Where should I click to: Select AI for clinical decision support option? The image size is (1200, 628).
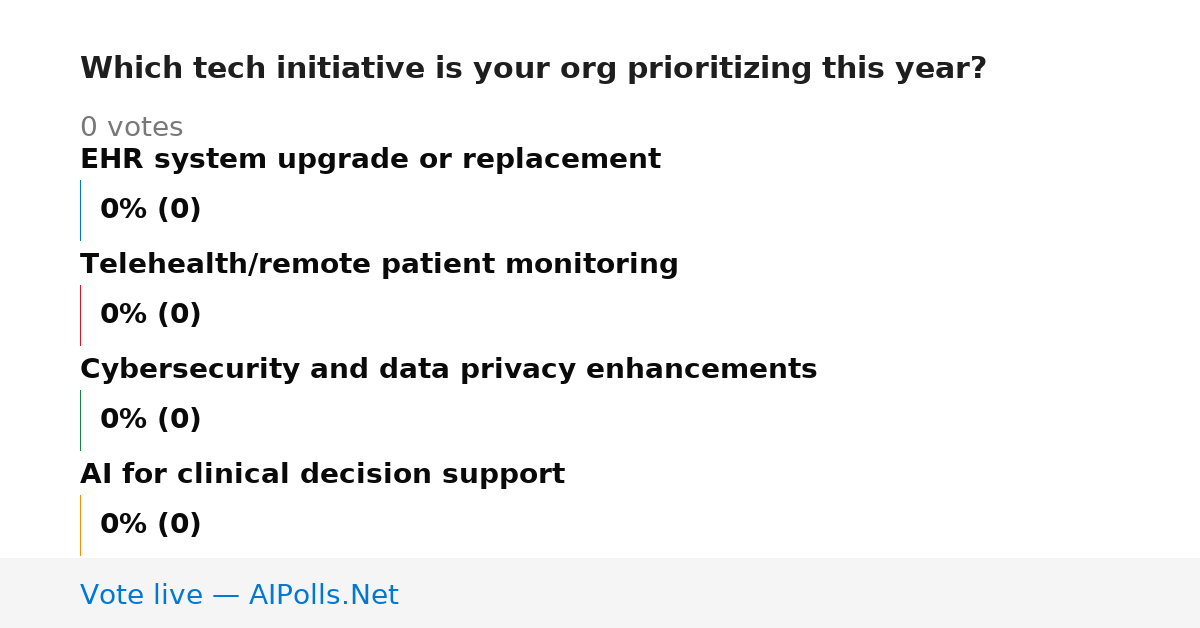point(322,475)
